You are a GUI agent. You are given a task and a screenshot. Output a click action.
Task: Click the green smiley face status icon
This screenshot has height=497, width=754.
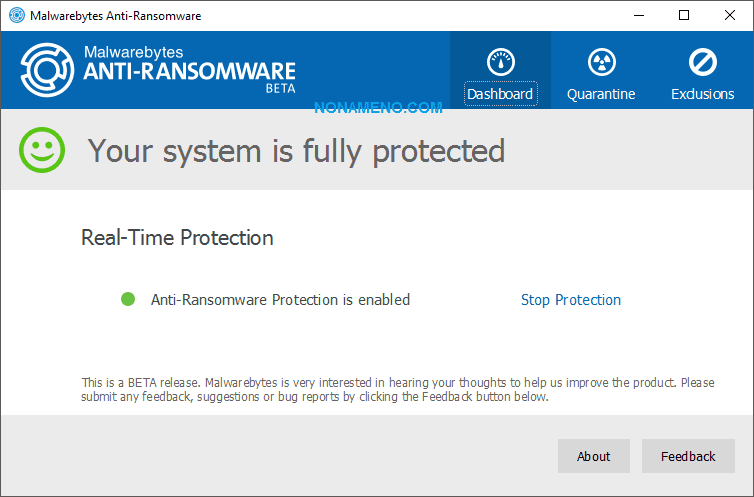click(x=42, y=150)
